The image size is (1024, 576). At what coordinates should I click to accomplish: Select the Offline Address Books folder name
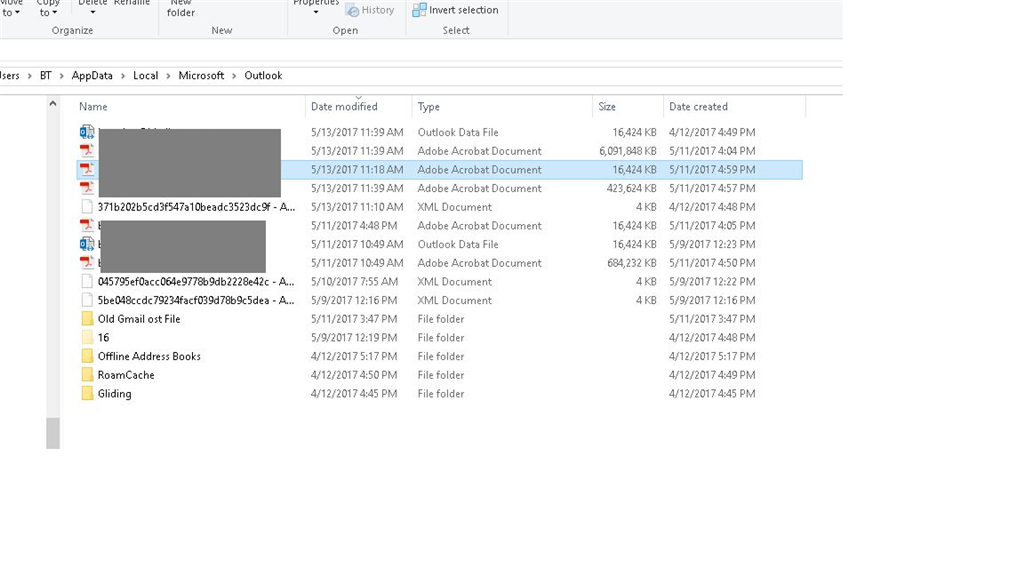pyautogui.click(x=149, y=356)
